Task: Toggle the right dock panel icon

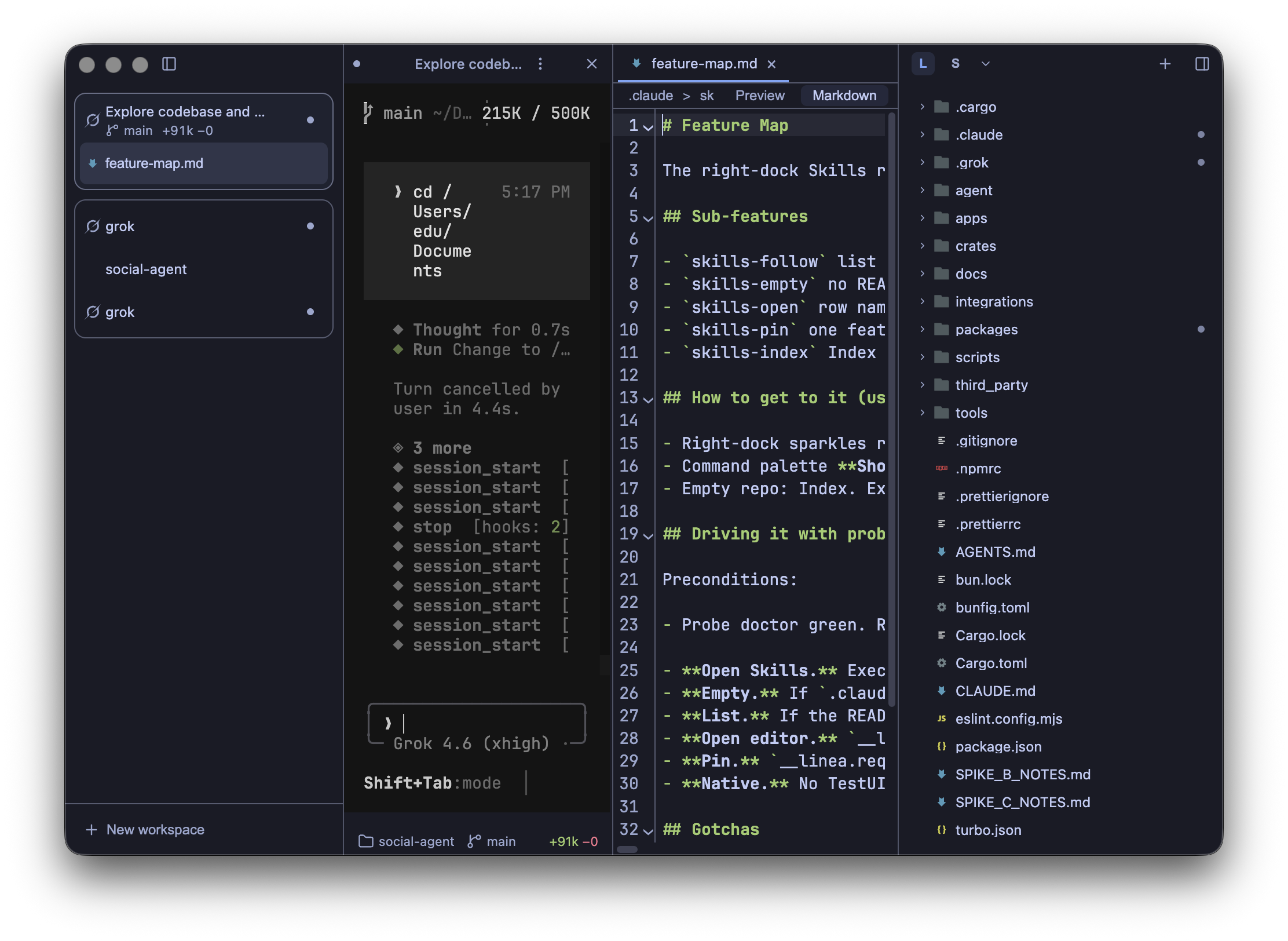Action: [x=1202, y=64]
